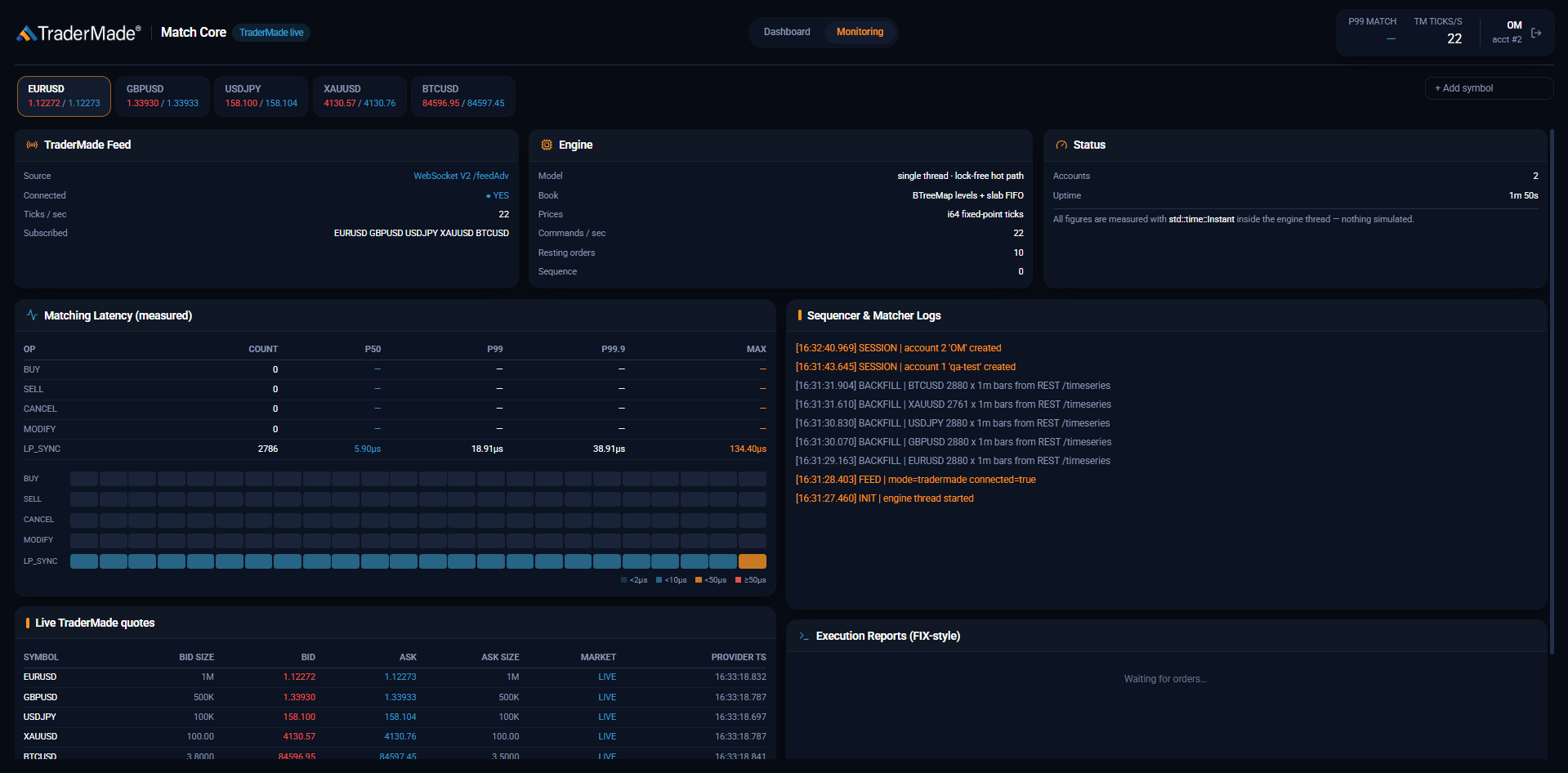Screen dimensions: 1568x773
Task: Click the OM acct #2 account label
Action: coord(1507,32)
